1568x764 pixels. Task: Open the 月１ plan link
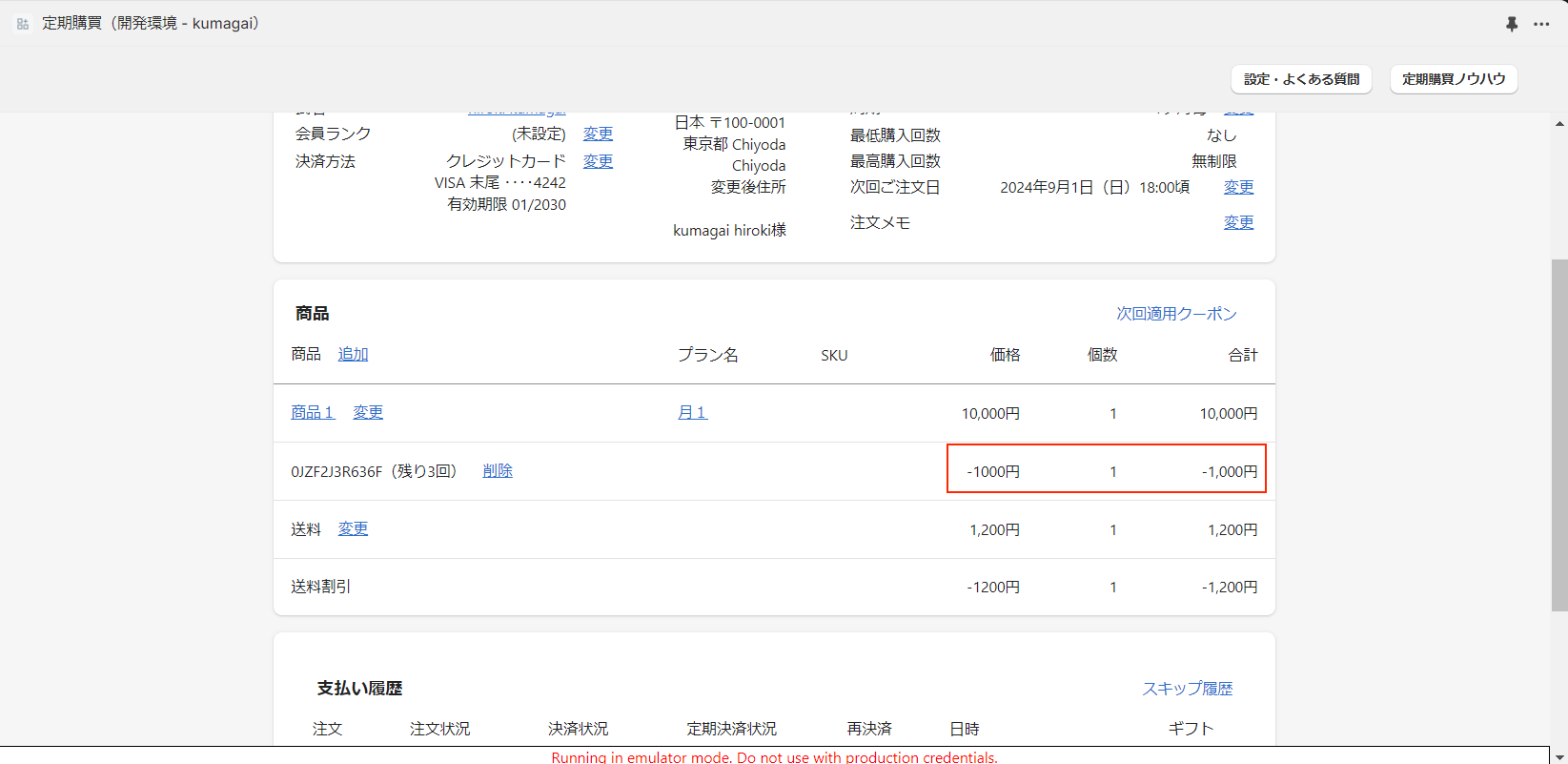point(692,412)
